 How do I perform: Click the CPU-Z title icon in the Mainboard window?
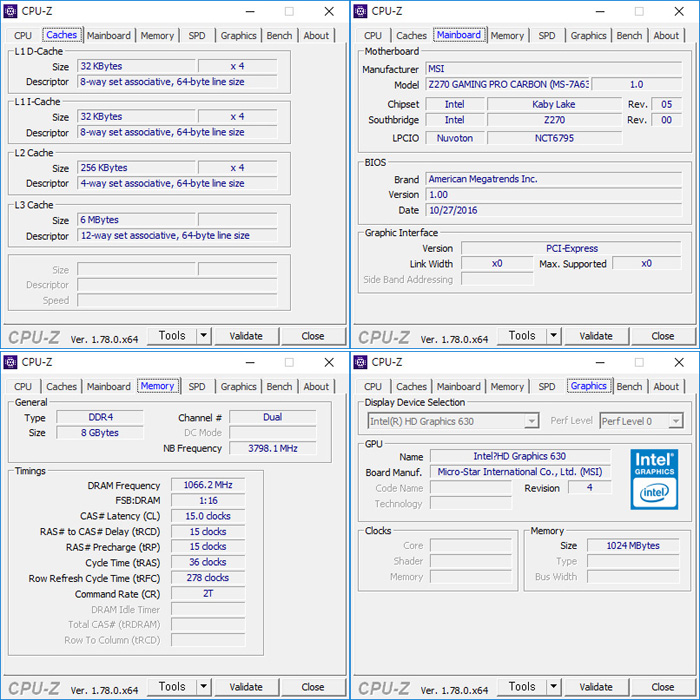point(361,12)
